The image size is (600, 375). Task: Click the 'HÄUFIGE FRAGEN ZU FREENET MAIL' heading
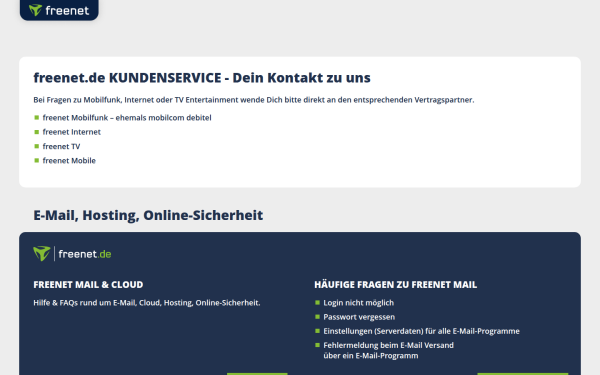pyautogui.click(x=396, y=285)
